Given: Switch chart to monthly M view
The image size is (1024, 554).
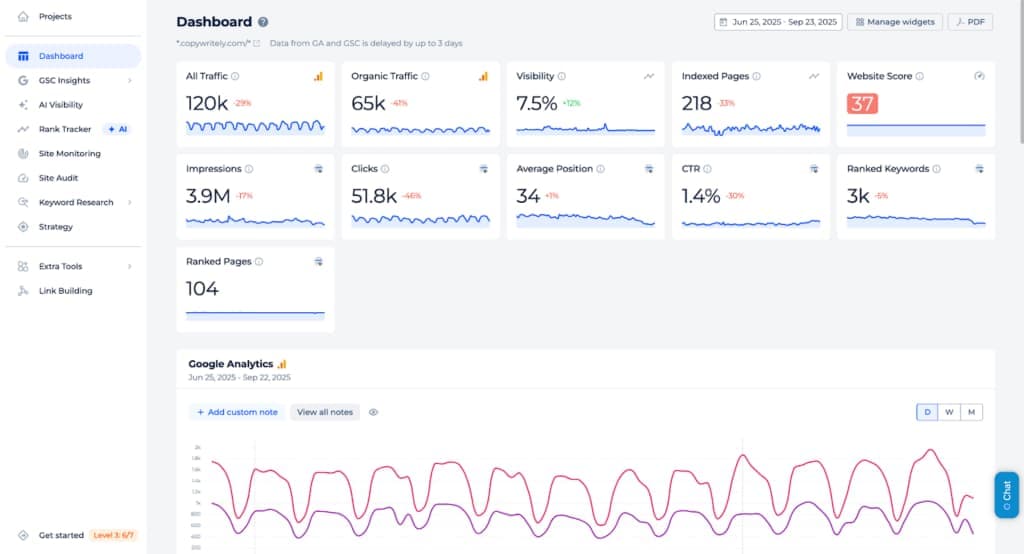Looking at the screenshot, I should pos(972,412).
